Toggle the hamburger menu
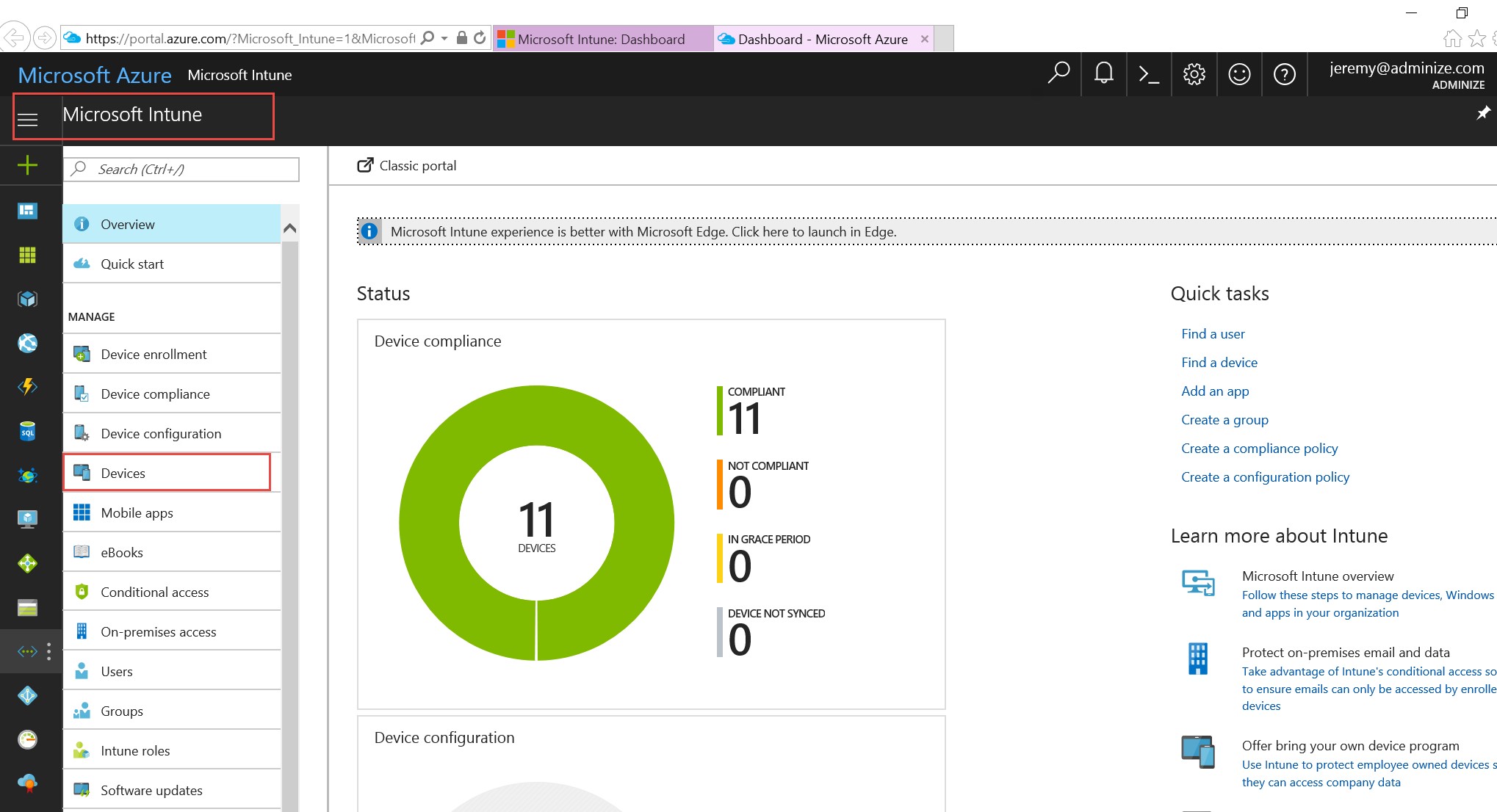This screenshot has height=812, width=1497. [27, 119]
